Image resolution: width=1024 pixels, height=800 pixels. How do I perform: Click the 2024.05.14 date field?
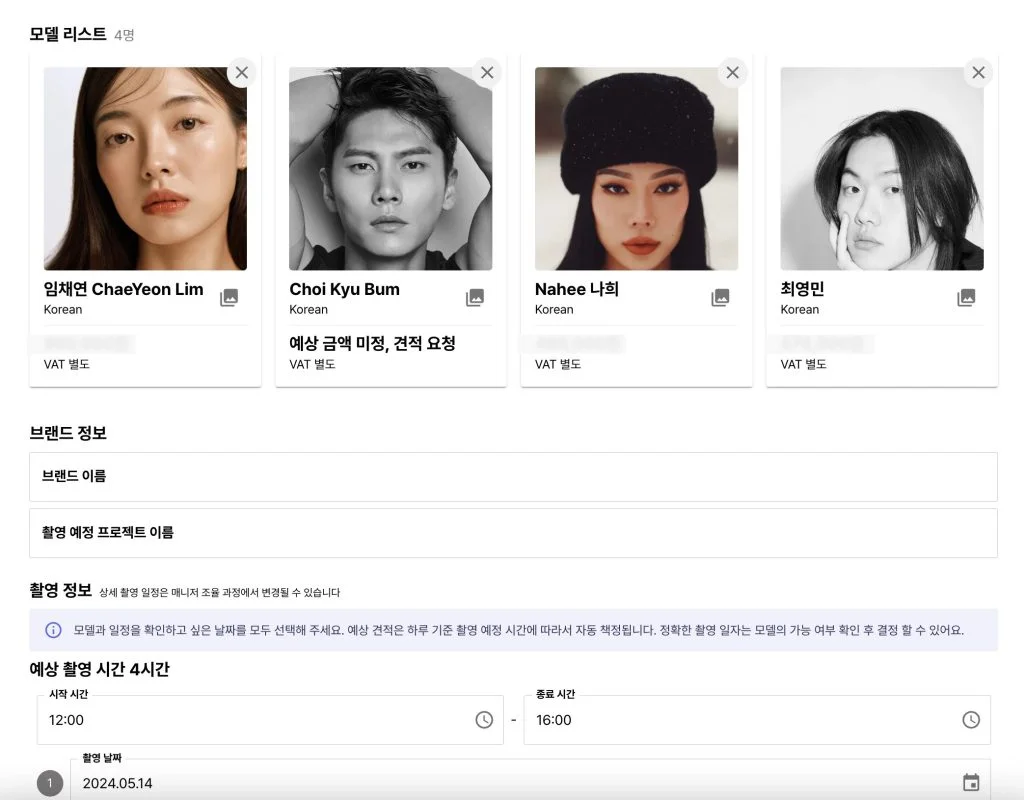click(x=400, y=782)
